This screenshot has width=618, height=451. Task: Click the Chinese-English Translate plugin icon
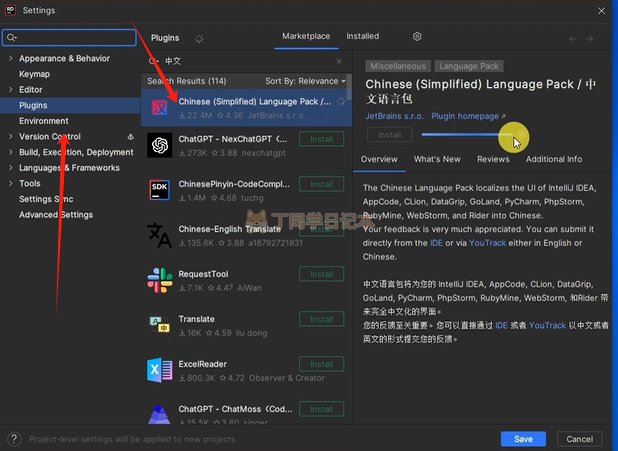coord(159,234)
